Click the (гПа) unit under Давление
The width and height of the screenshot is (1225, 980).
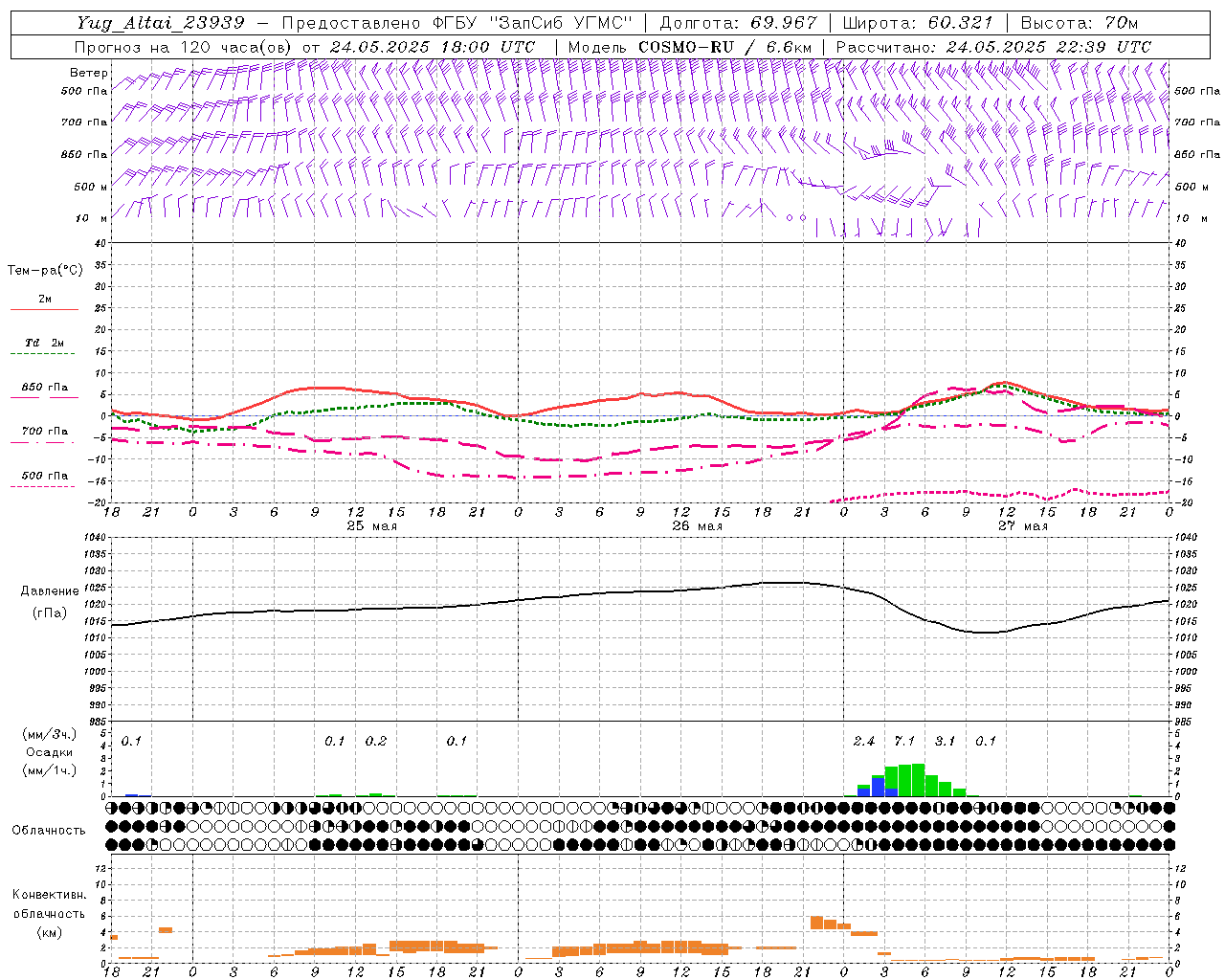click(x=48, y=613)
